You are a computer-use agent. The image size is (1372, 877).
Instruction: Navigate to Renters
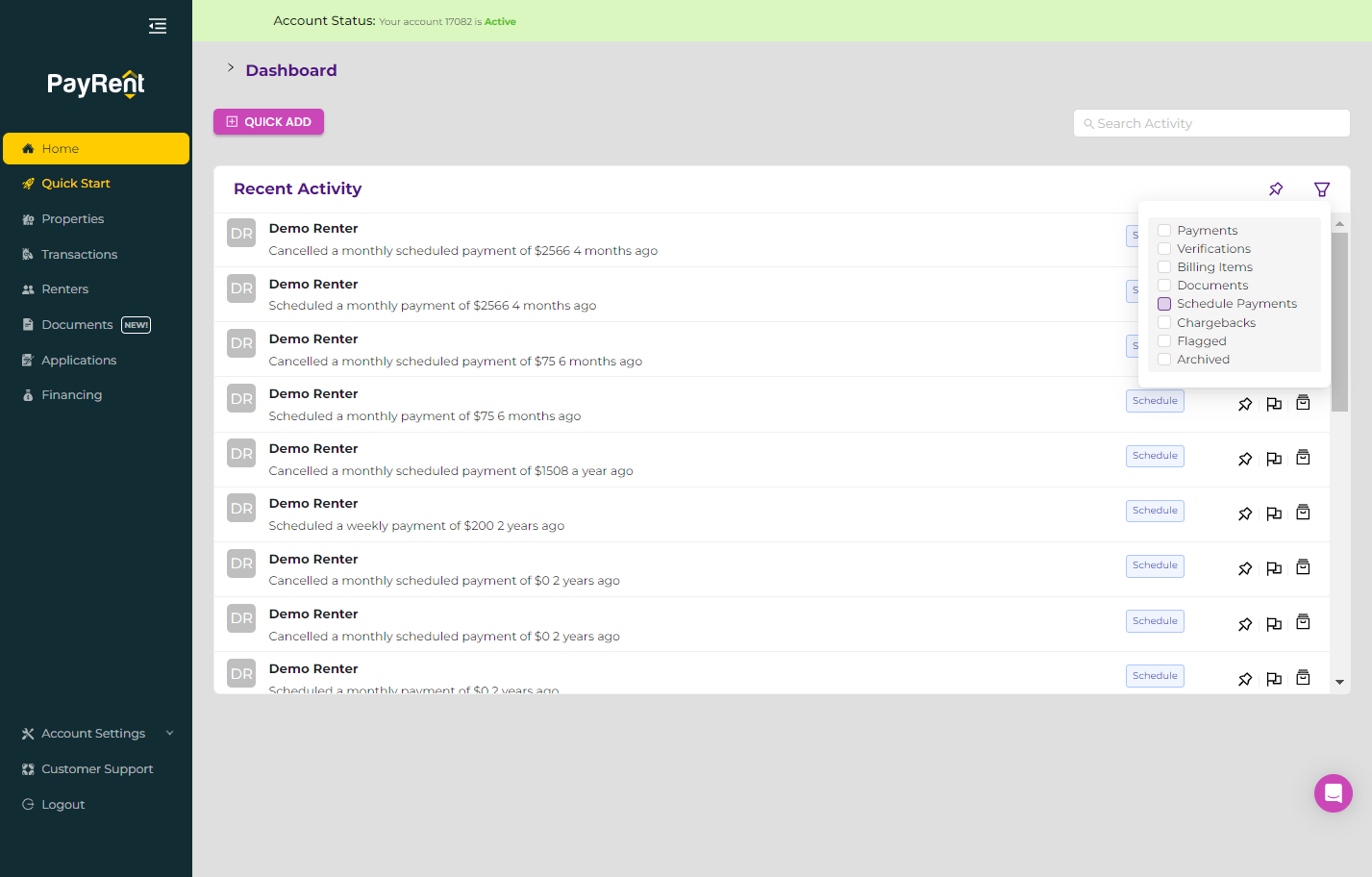(x=96, y=289)
